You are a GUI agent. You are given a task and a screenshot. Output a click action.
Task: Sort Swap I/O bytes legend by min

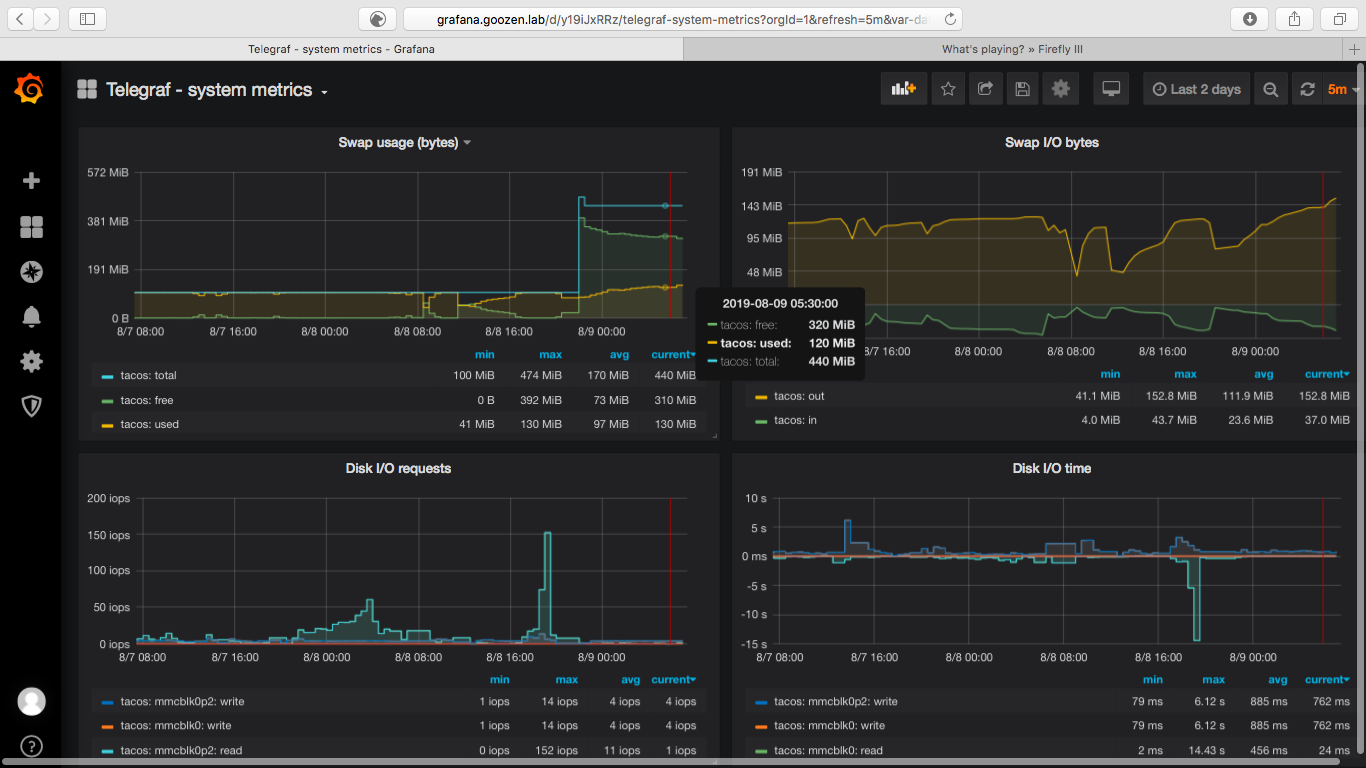click(1109, 374)
